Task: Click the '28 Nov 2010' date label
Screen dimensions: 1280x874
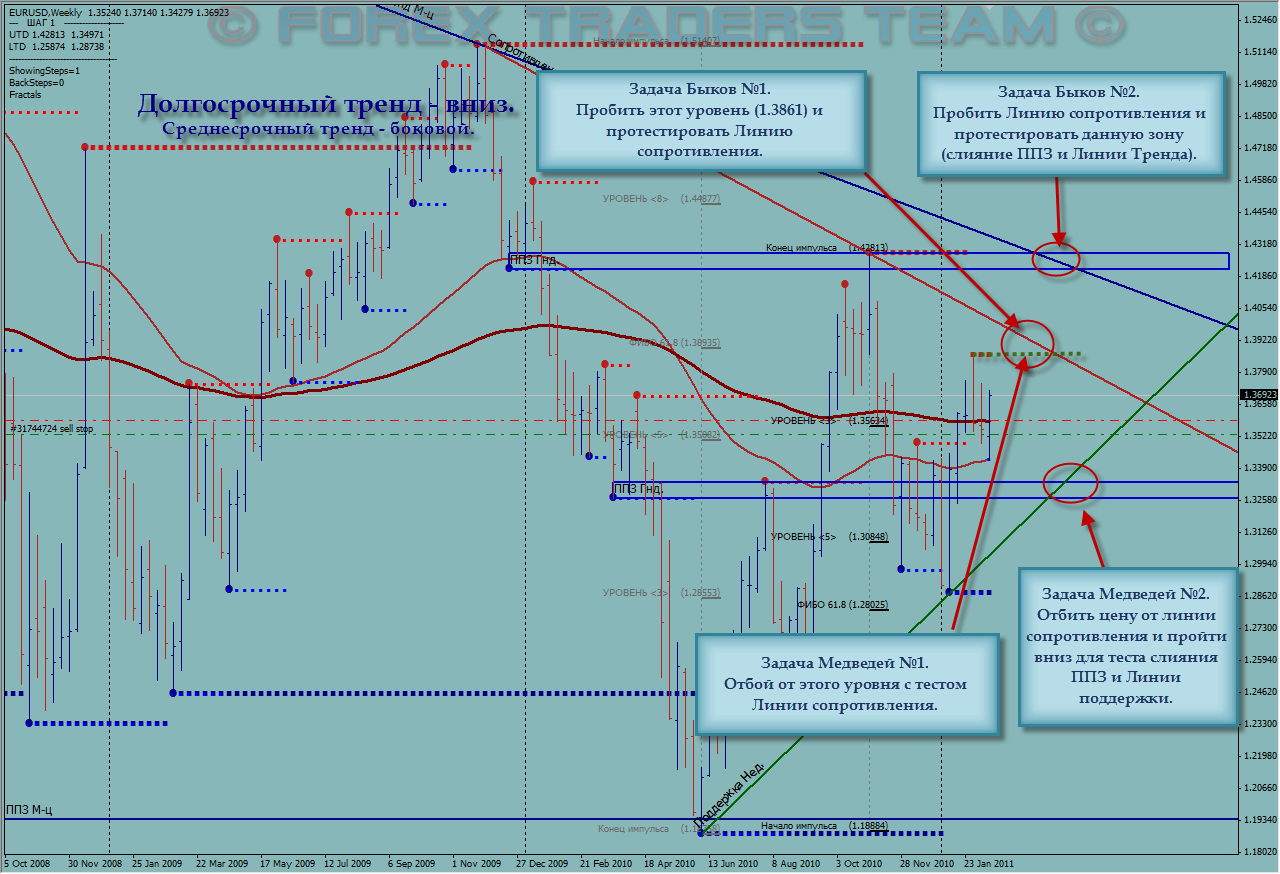Action: [925, 862]
